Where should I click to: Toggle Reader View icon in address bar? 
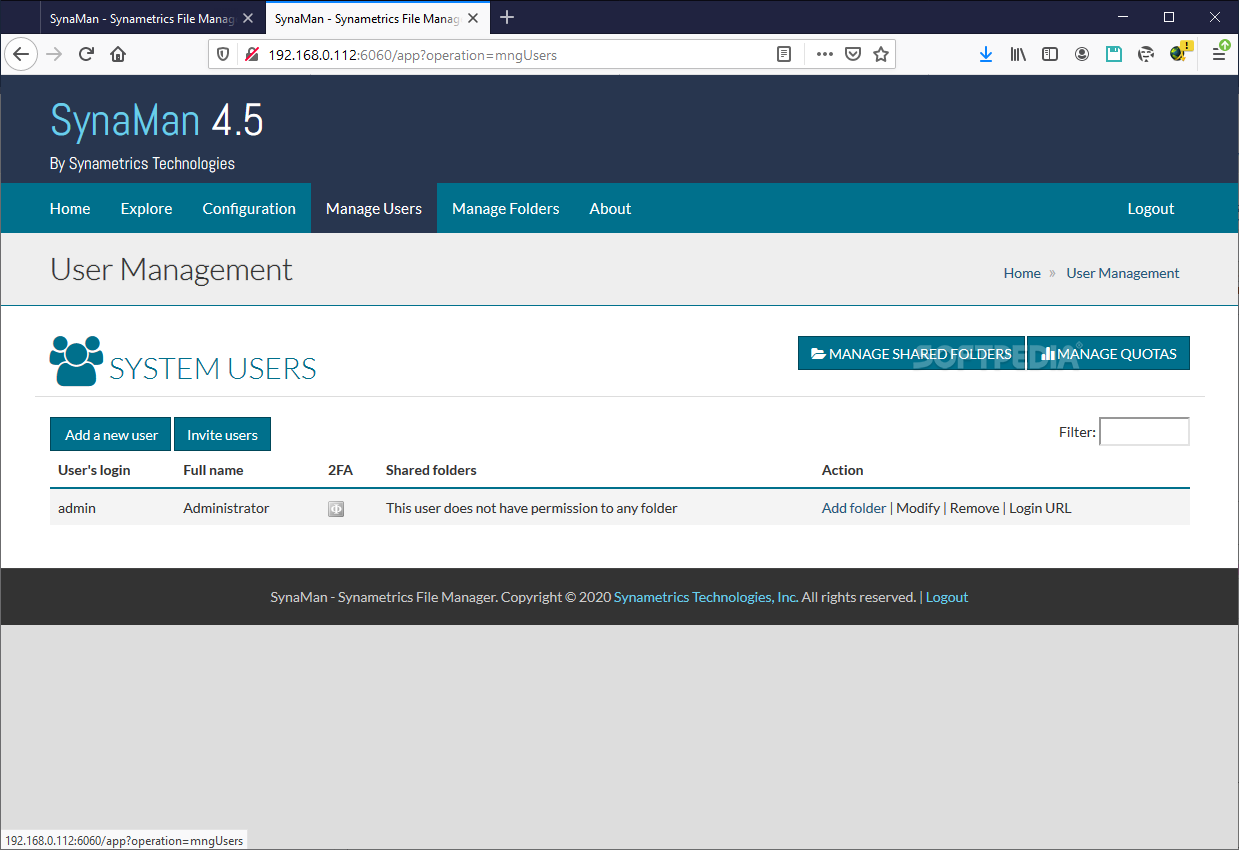pyautogui.click(x=785, y=54)
